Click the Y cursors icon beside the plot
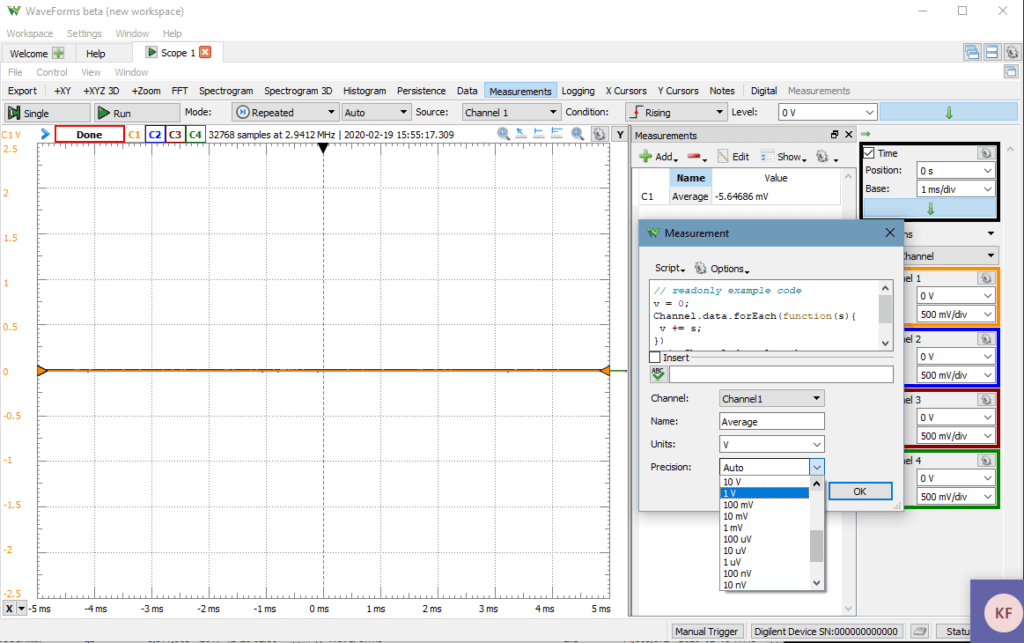Viewport: 1024px width, 643px height. 619,133
